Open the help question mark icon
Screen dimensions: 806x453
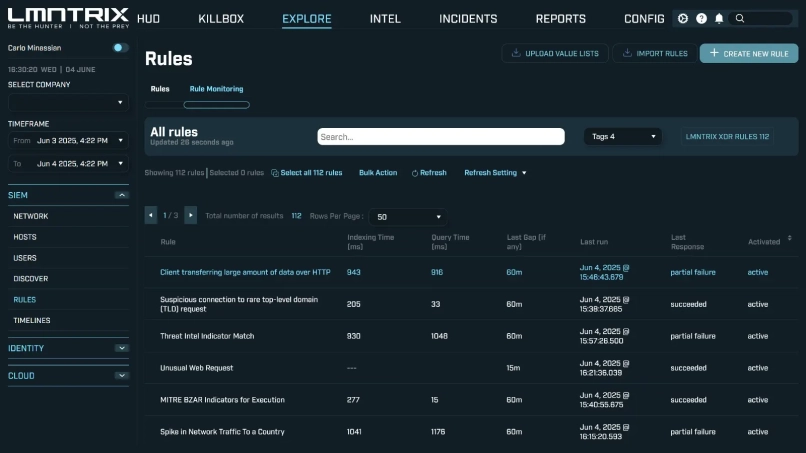click(701, 19)
